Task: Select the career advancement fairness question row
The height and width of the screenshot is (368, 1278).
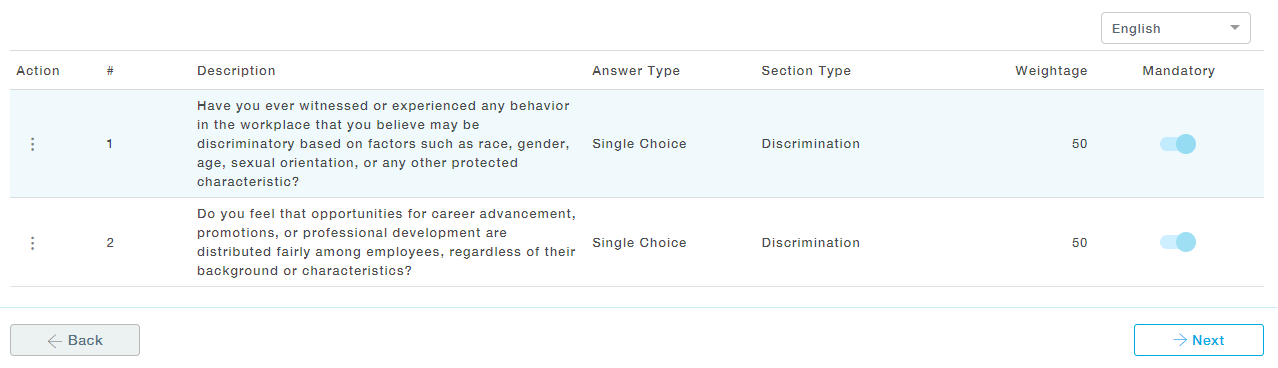Action: (x=639, y=243)
